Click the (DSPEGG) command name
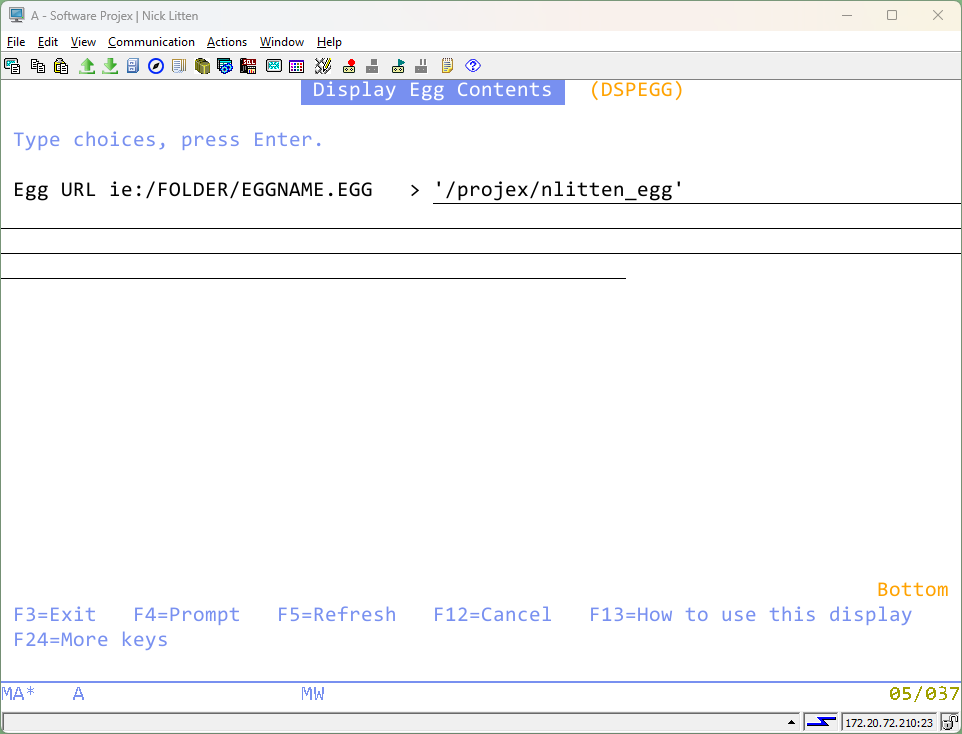The width and height of the screenshot is (962, 734). [636, 90]
